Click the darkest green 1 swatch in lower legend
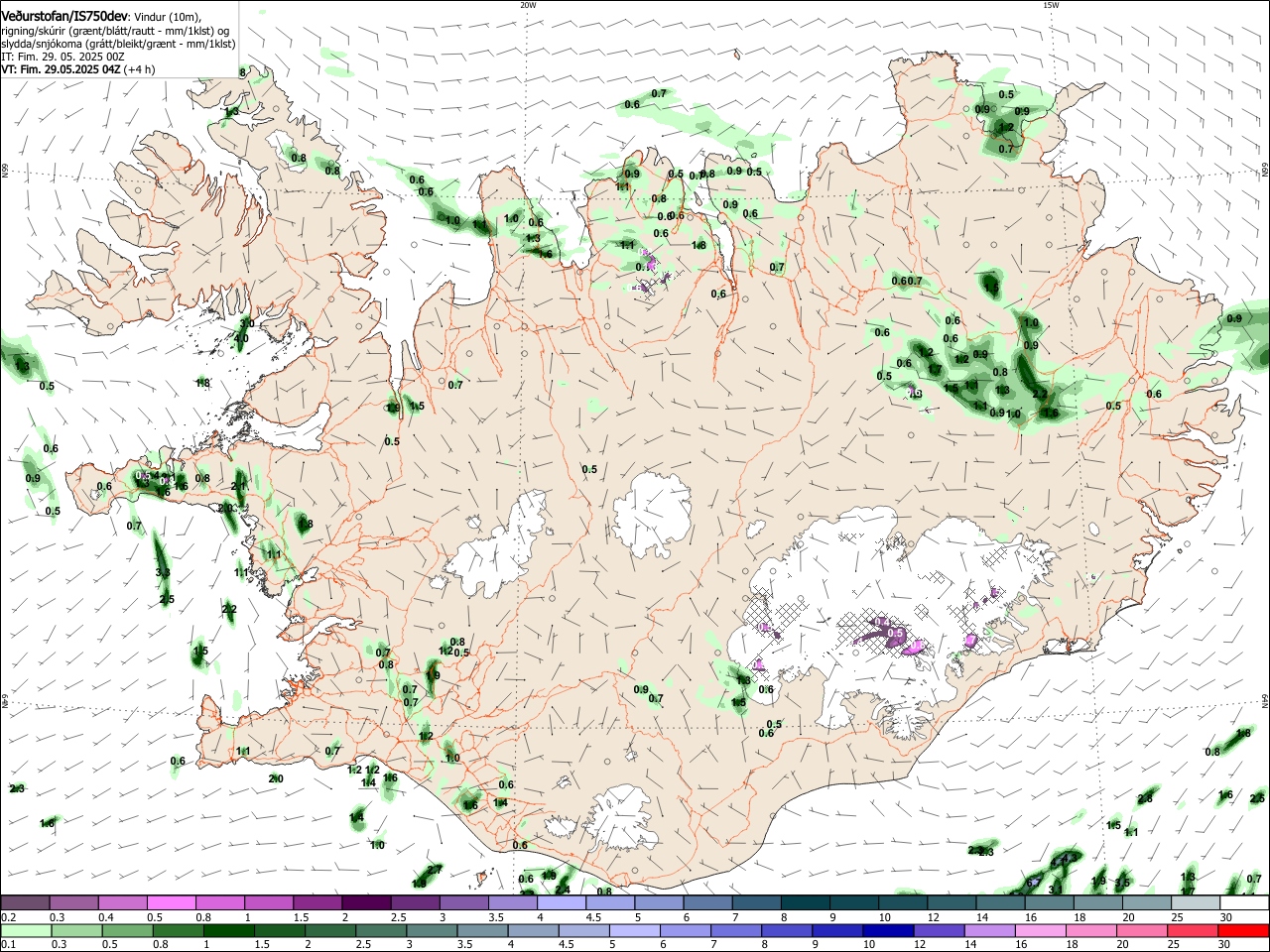The height and width of the screenshot is (952, 1270). 227,930
